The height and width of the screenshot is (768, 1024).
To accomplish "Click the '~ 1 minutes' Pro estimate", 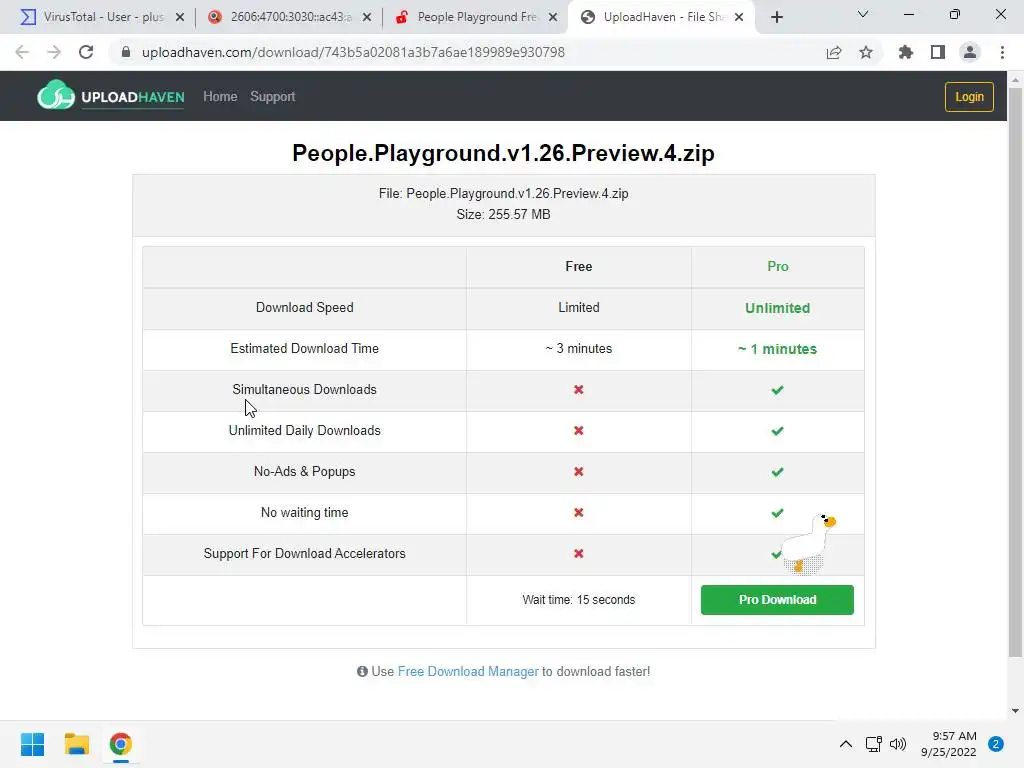I will tap(777, 349).
